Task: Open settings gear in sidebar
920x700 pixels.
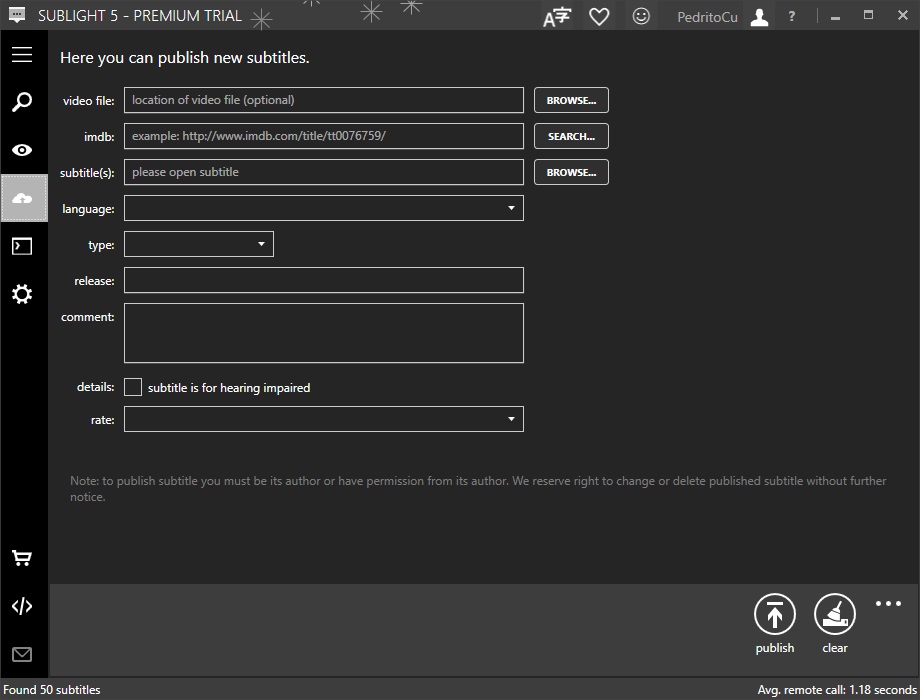Action: tap(22, 294)
